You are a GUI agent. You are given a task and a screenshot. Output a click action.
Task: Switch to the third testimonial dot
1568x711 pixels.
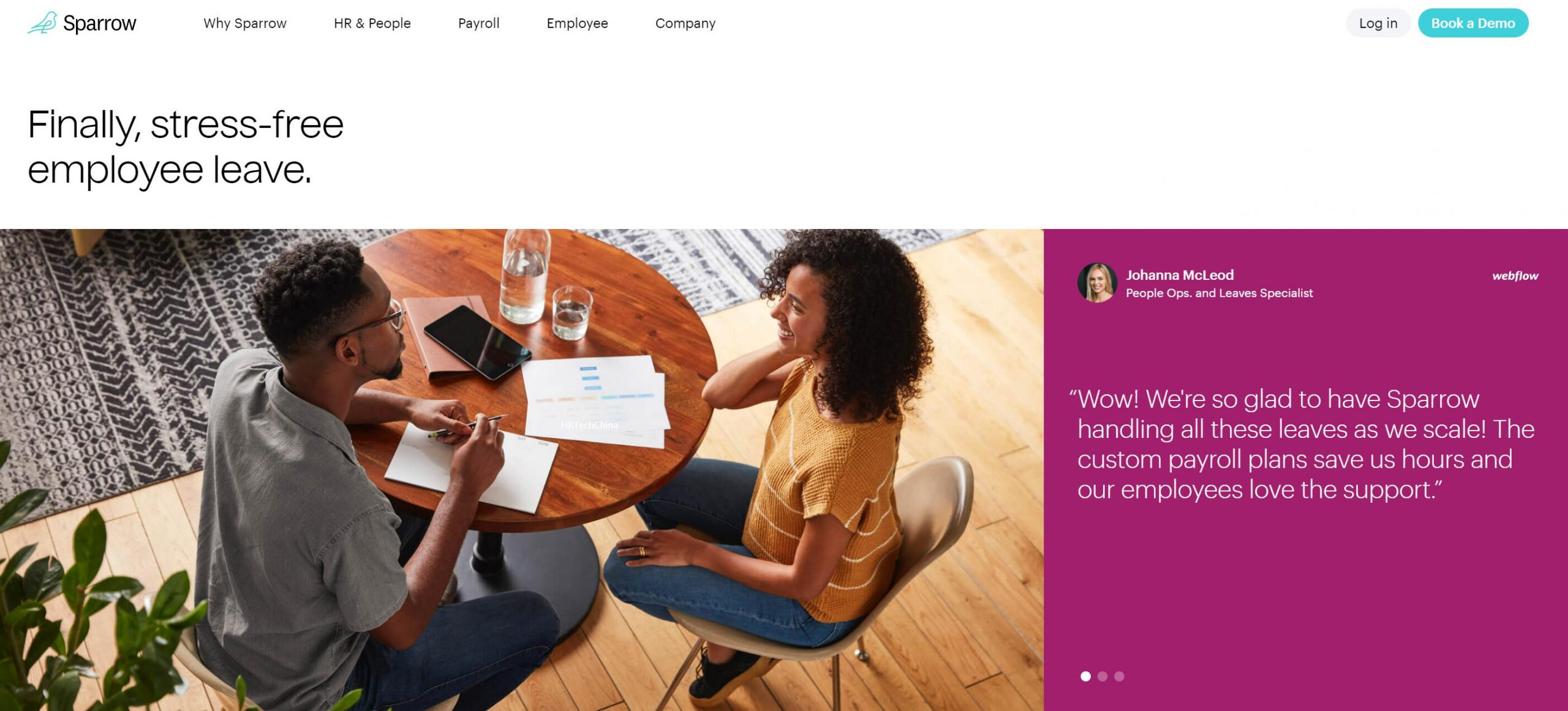(1119, 676)
